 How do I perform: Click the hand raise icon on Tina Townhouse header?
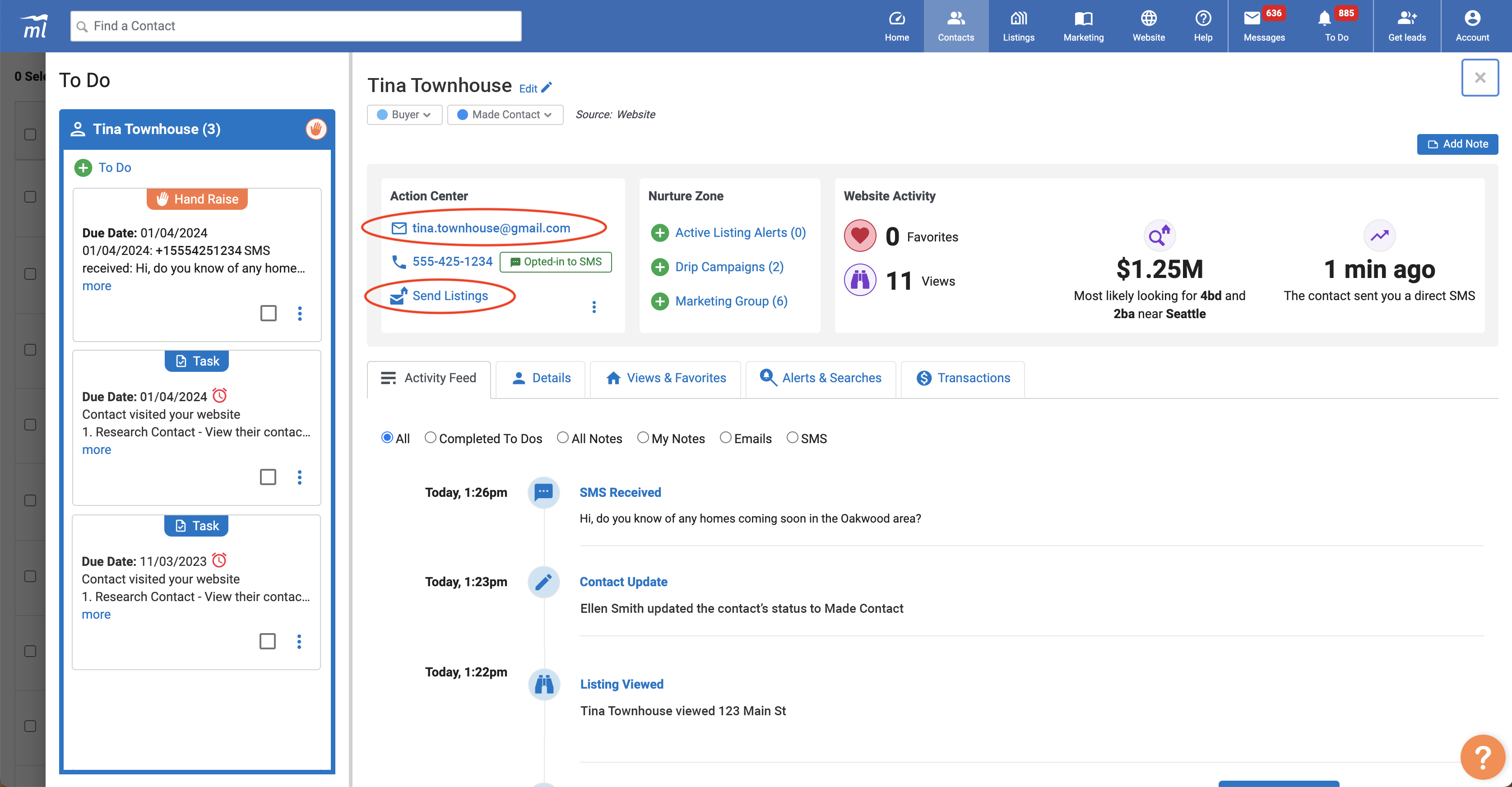[316, 129]
